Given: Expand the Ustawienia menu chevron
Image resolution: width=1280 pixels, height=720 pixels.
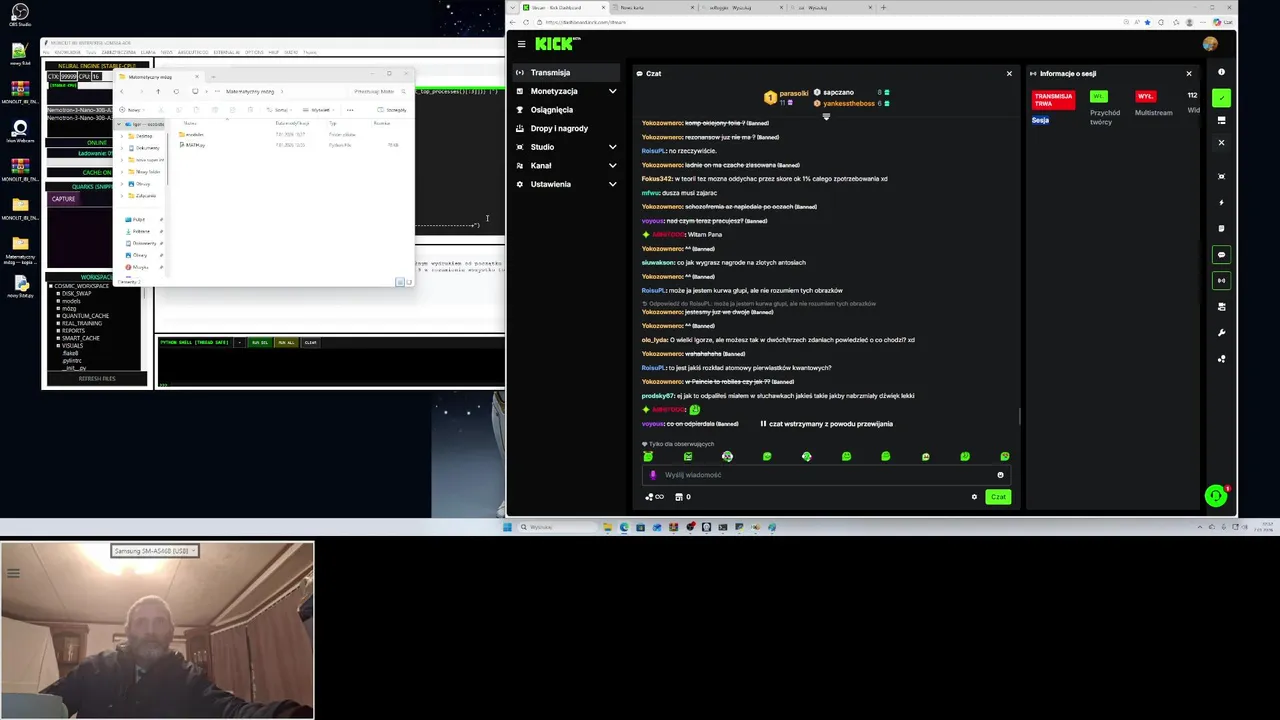Looking at the screenshot, I should 612,184.
